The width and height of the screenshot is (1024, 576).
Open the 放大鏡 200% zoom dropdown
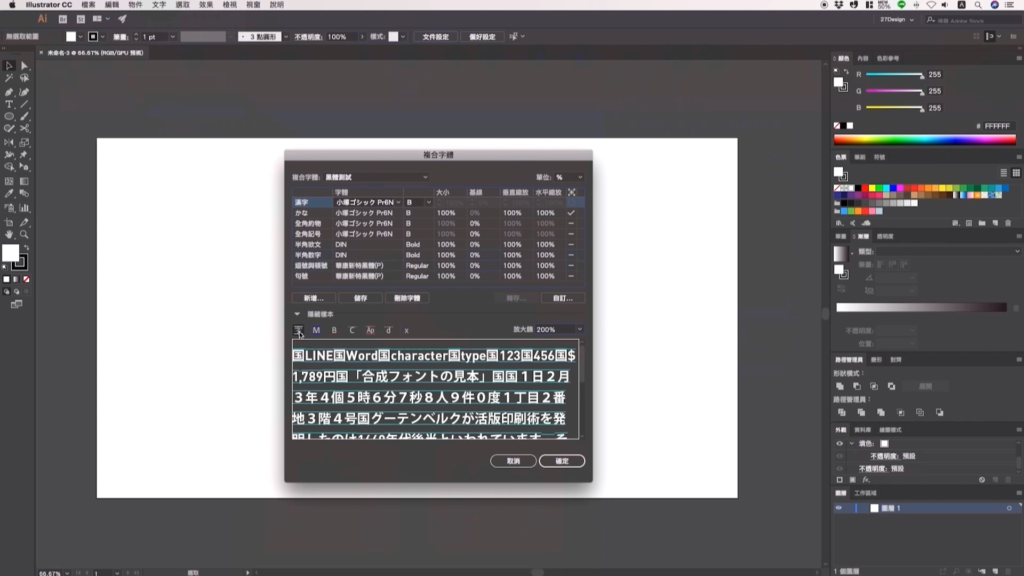[x=561, y=329]
